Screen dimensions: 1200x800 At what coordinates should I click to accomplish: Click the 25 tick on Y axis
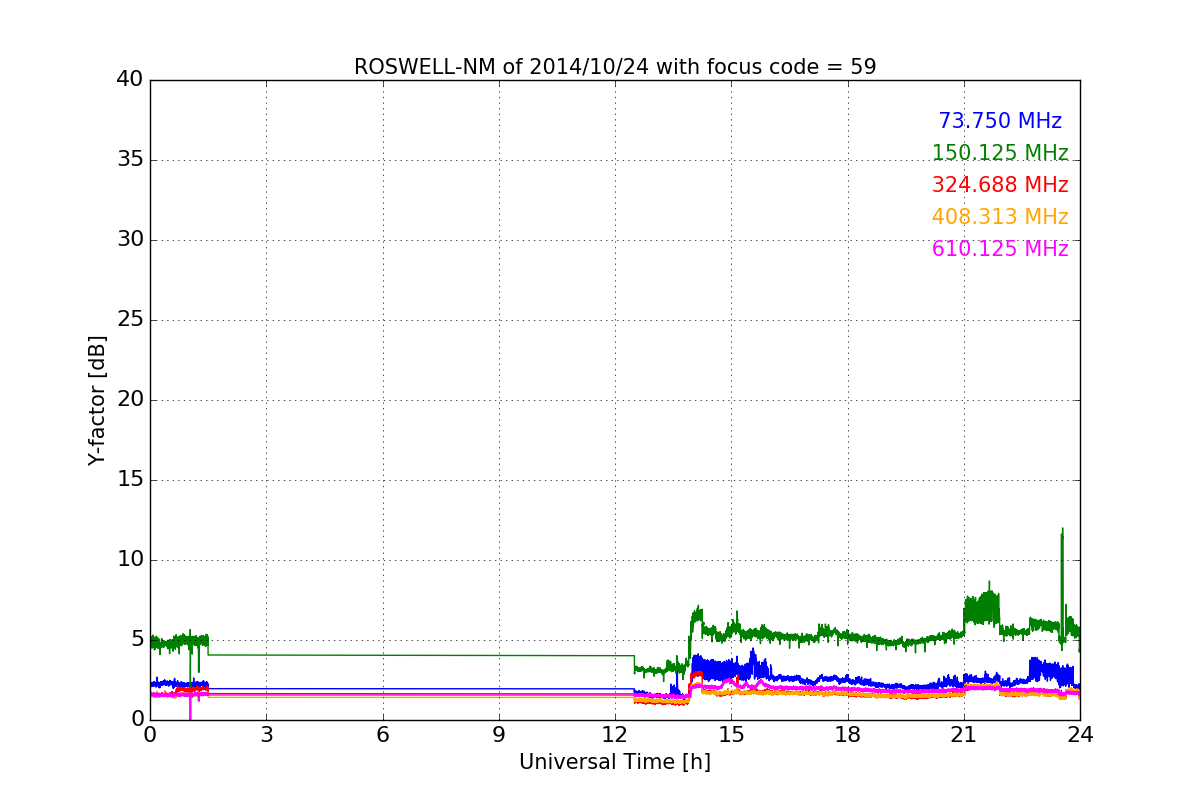pos(130,320)
